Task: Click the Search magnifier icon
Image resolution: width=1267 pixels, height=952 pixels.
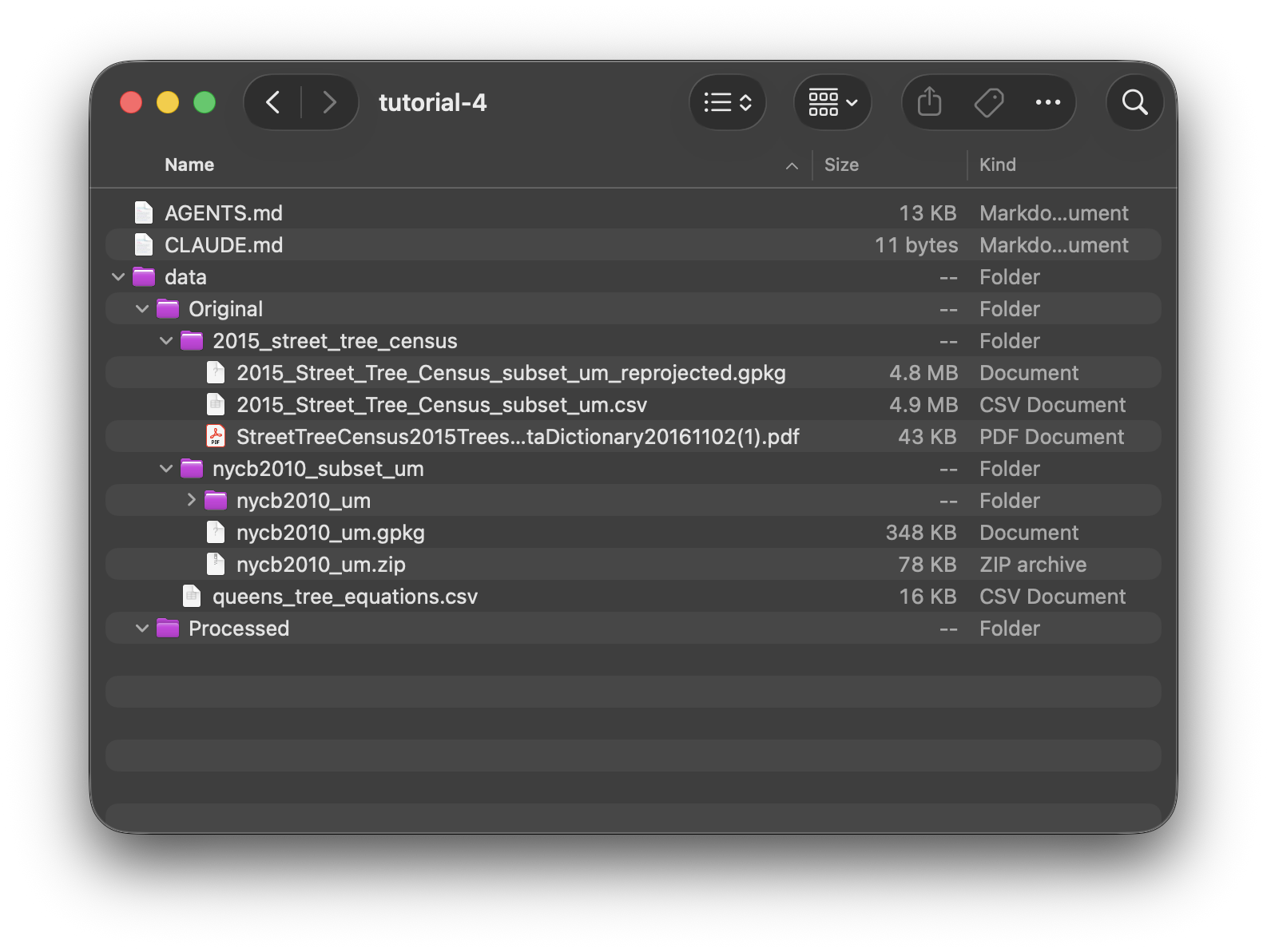Action: click(1134, 102)
